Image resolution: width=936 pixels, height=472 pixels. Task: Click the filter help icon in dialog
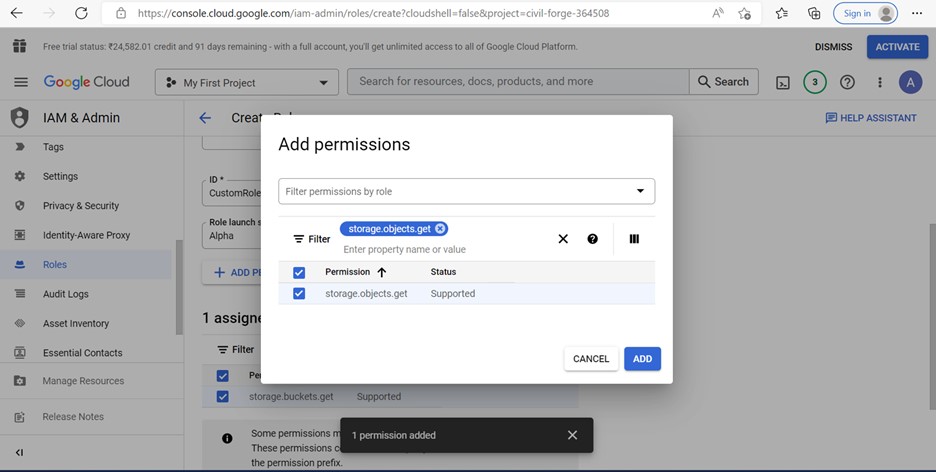[x=593, y=239]
